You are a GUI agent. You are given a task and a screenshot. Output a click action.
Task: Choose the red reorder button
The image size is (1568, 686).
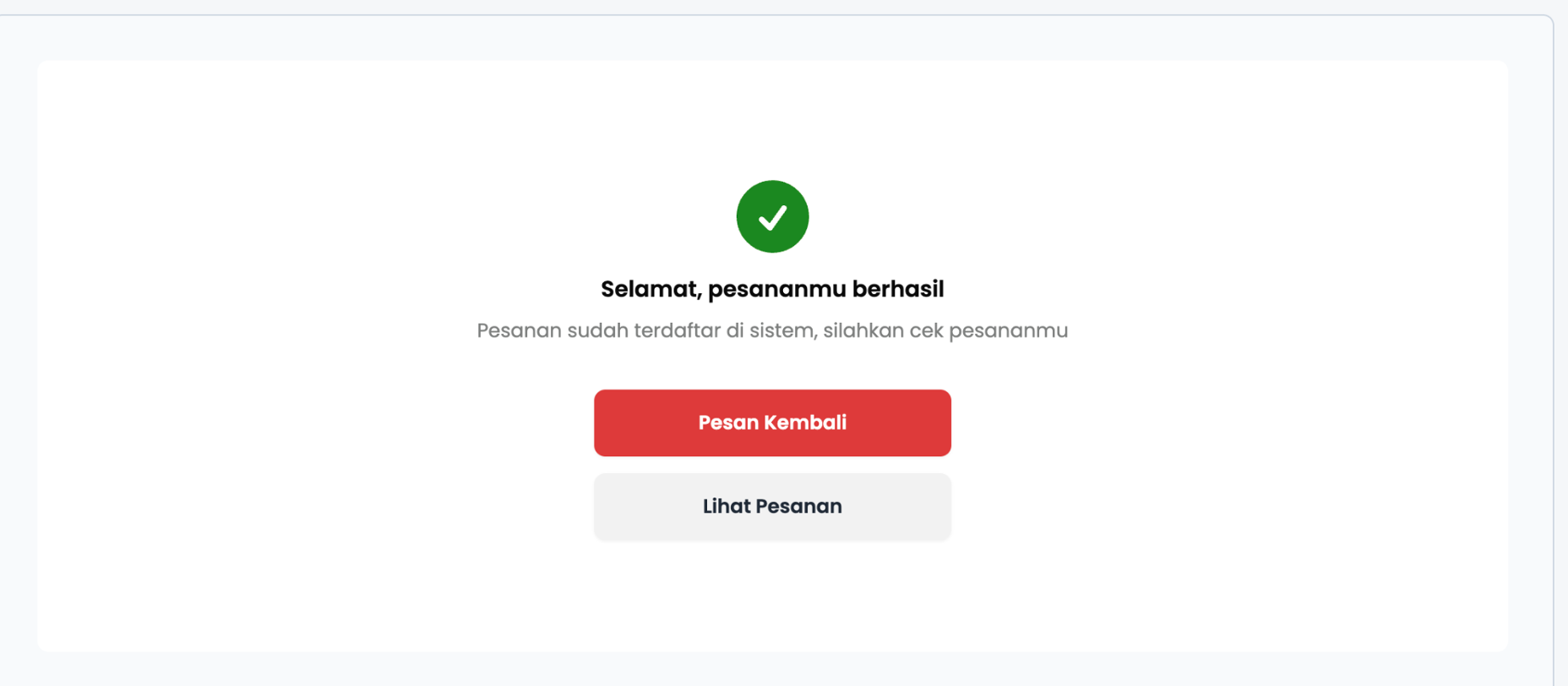[772, 422]
